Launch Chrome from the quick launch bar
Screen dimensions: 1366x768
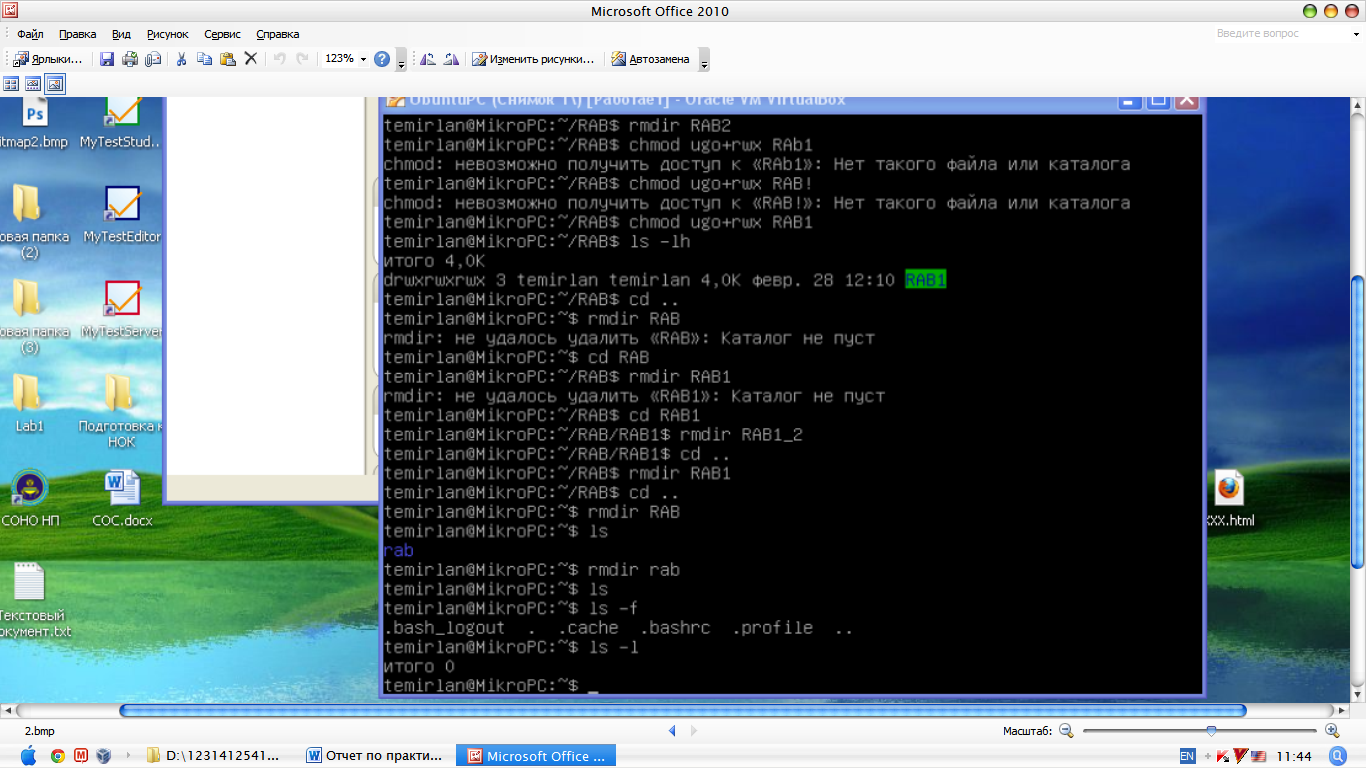pos(58,756)
